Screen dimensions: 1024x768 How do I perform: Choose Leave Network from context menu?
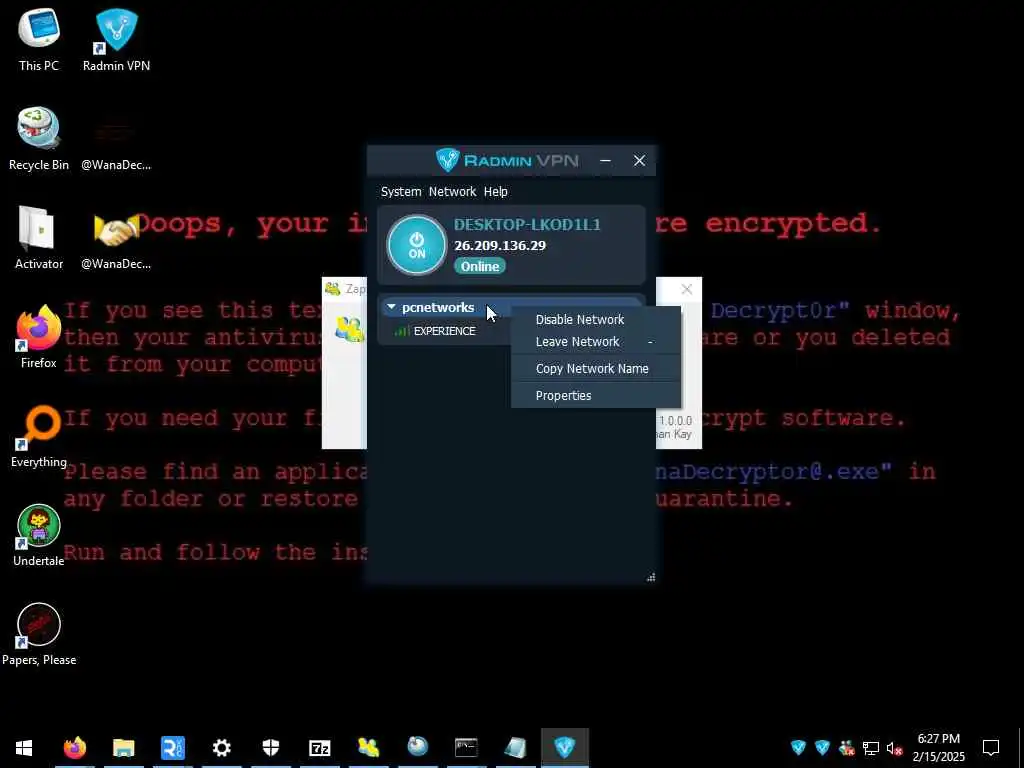tap(596, 342)
